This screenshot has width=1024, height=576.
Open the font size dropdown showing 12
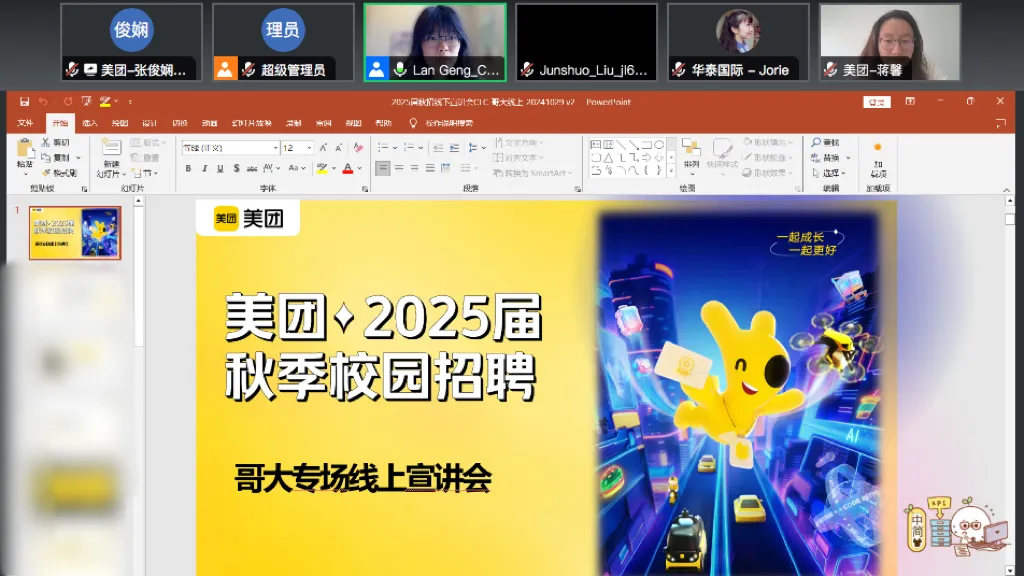tap(310, 148)
